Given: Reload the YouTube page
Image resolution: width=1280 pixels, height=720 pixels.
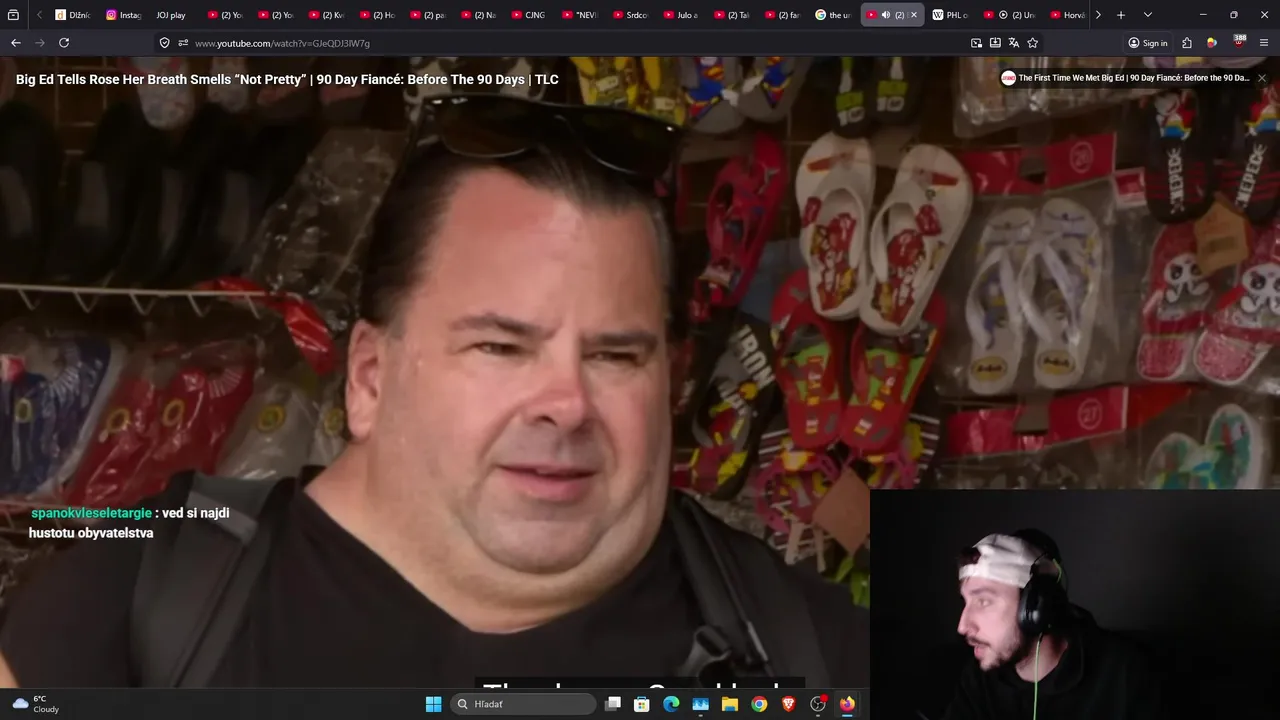Looking at the screenshot, I should click(64, 43).
